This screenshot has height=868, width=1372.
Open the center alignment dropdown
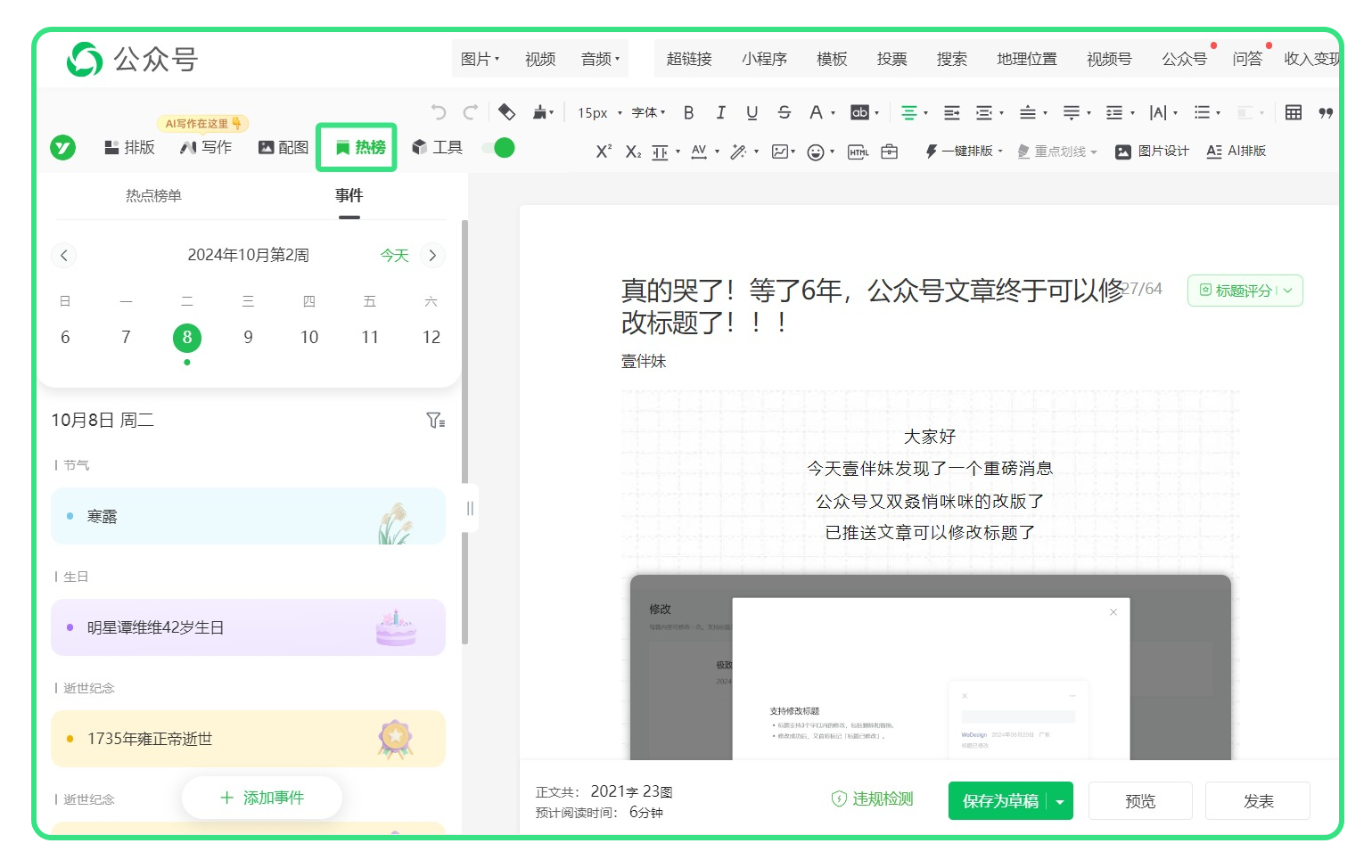[925, 113]
